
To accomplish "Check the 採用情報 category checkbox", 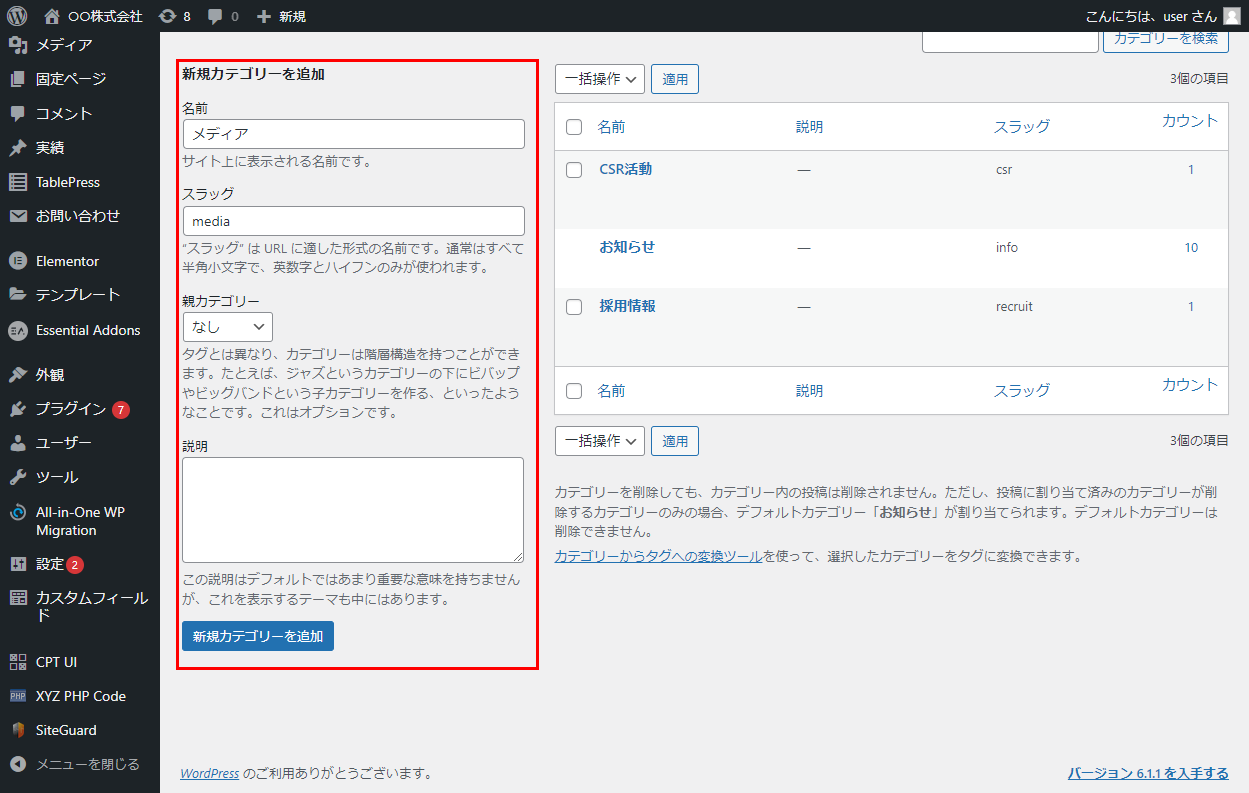I will [x=574, y=307].
